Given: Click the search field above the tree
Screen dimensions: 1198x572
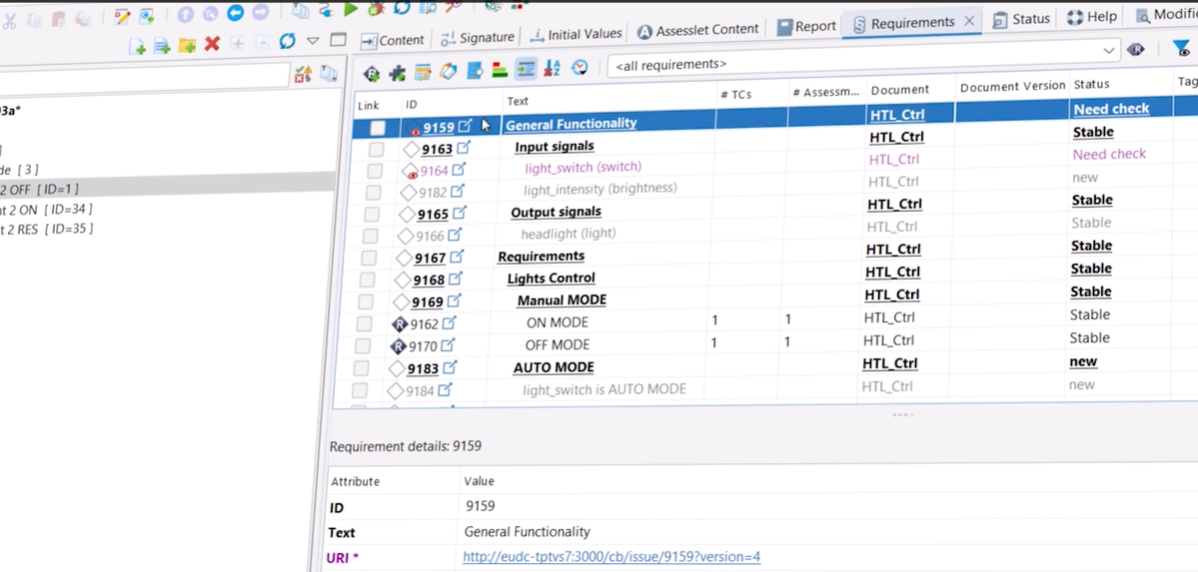Looking at the screenshot, I should [x=144, y=76].
